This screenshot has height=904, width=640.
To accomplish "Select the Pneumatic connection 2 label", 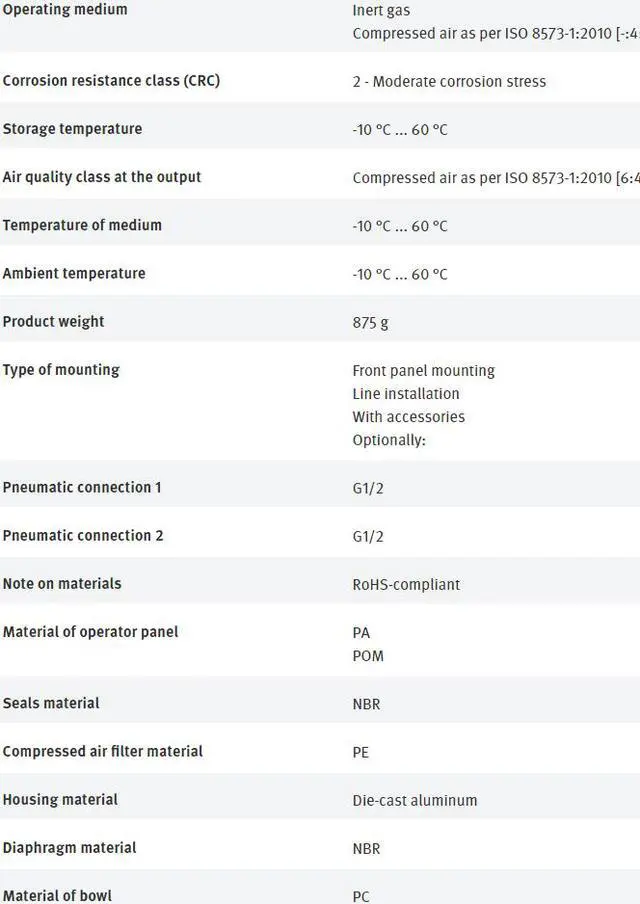I will click(83, 535).
